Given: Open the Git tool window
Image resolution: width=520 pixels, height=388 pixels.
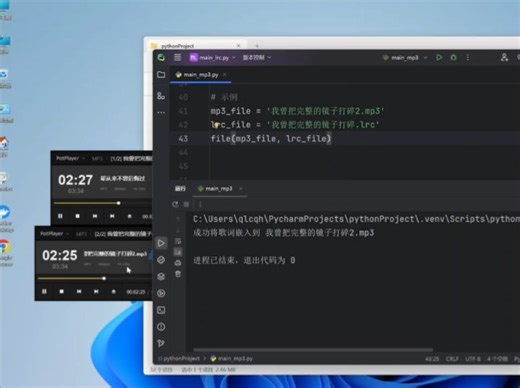Looking at the screenshot, I should pos(161,343).
